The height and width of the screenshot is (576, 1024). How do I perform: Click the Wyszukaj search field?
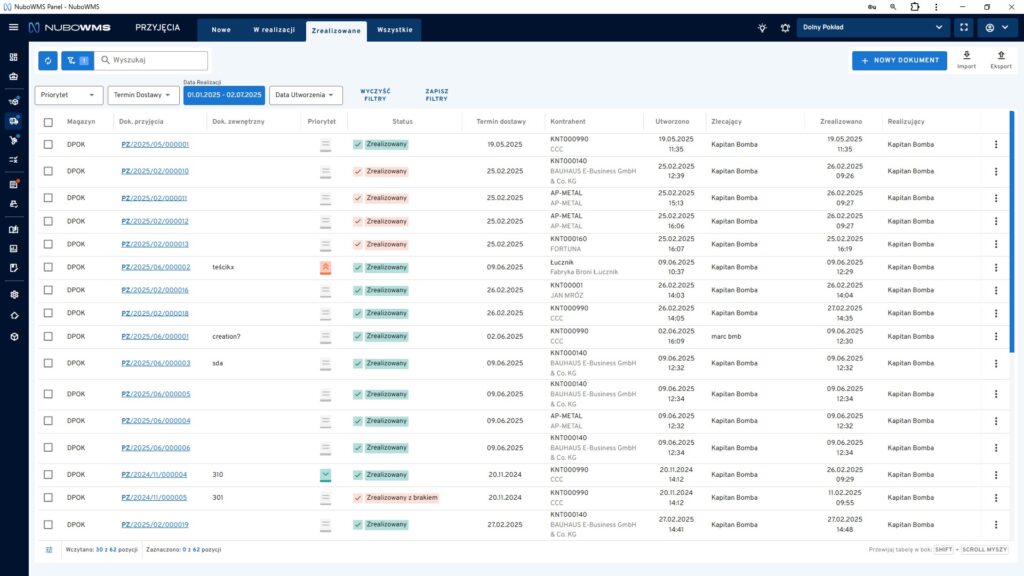pyautogui.click(x=157, y=61)
